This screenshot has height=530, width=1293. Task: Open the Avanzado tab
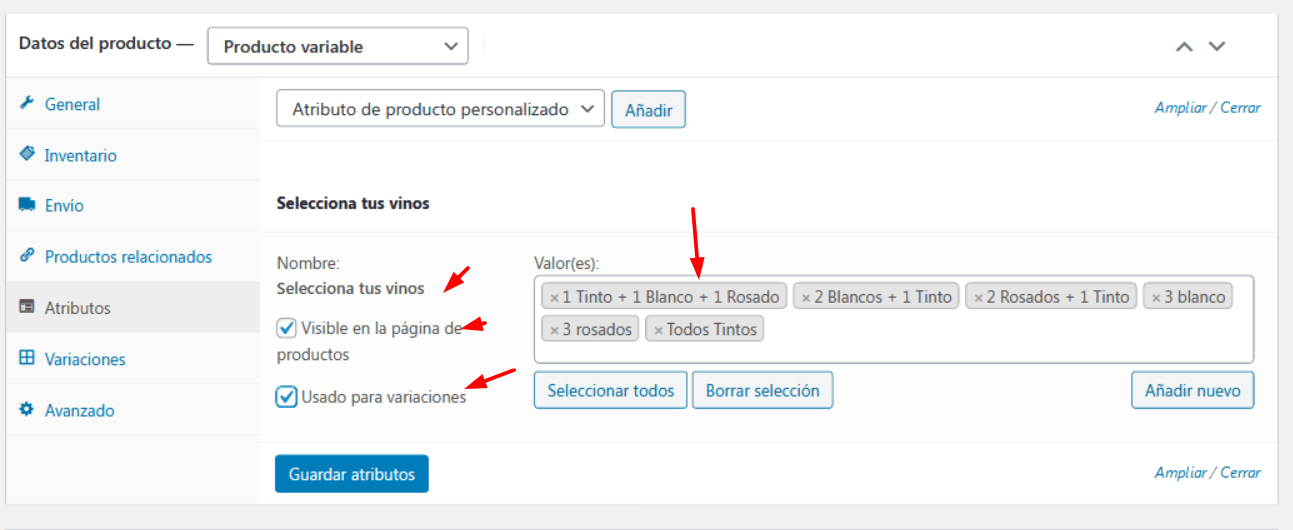(132, 410)
